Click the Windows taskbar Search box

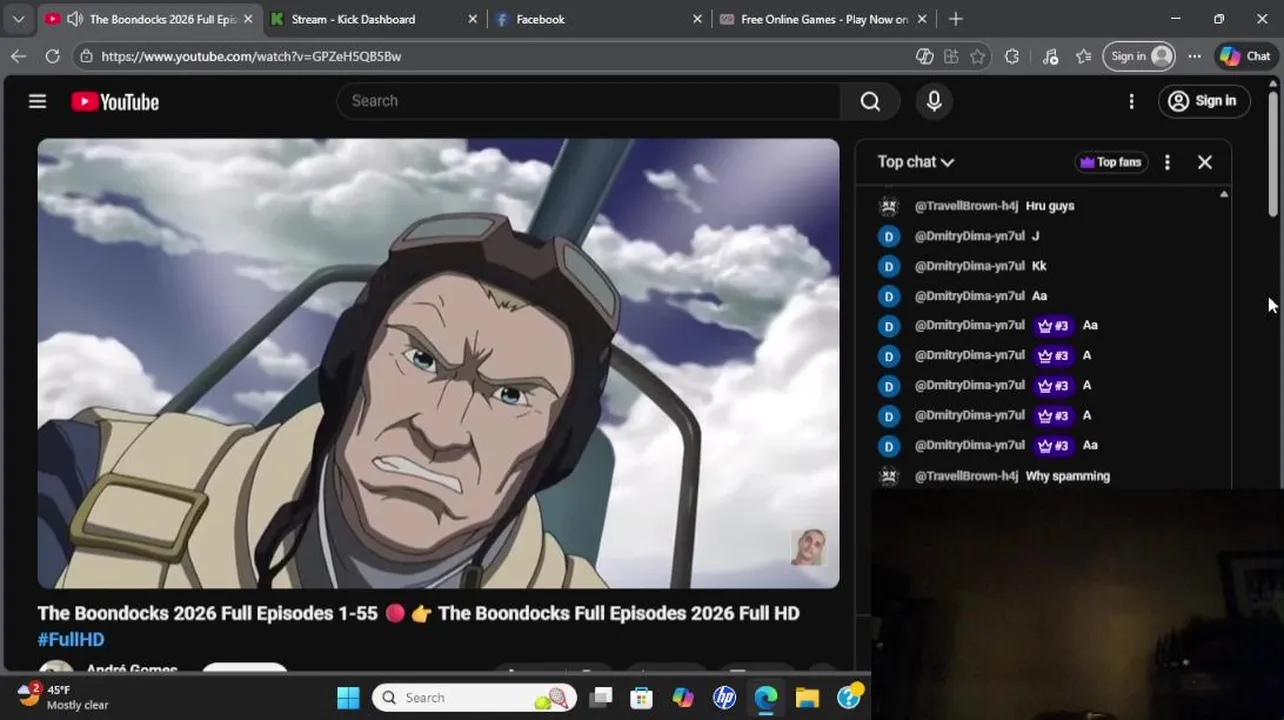pos(476,697)
